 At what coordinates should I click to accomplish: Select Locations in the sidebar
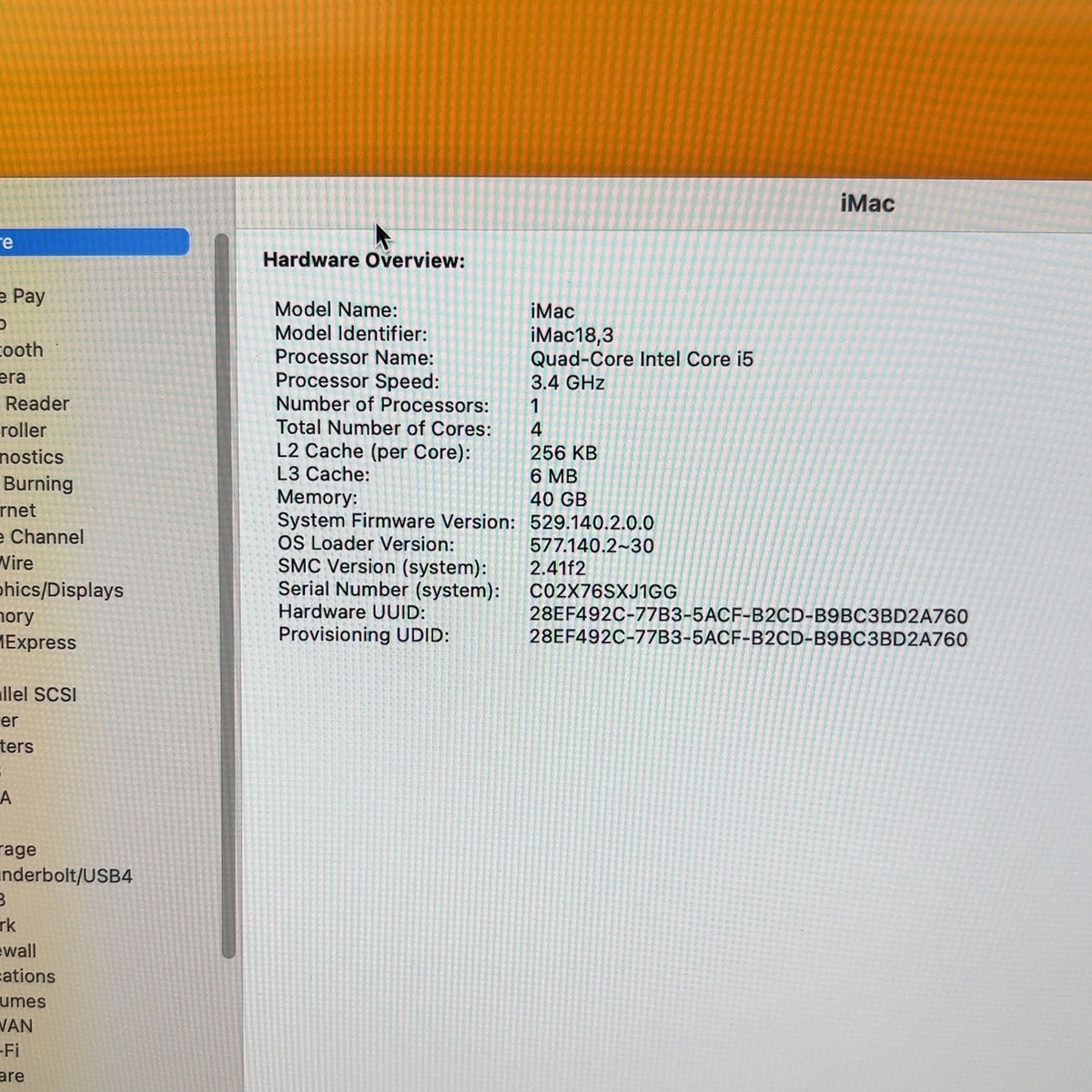tap(27, 976)
